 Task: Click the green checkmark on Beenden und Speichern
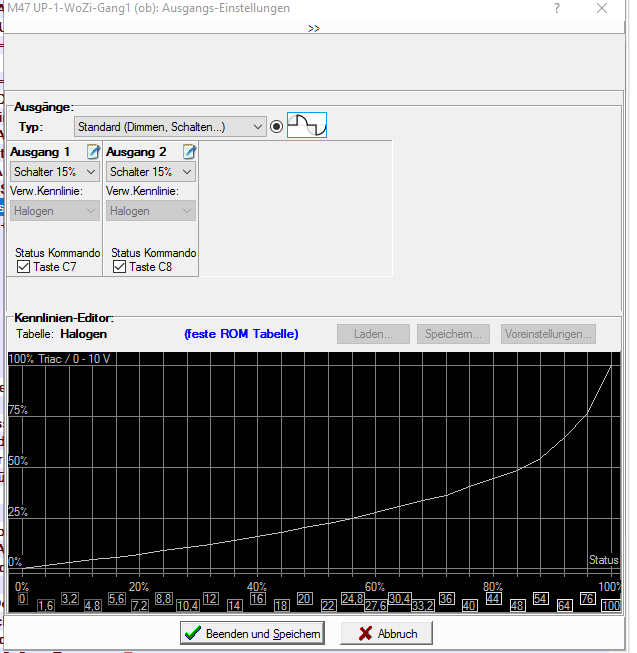(192, 633)
